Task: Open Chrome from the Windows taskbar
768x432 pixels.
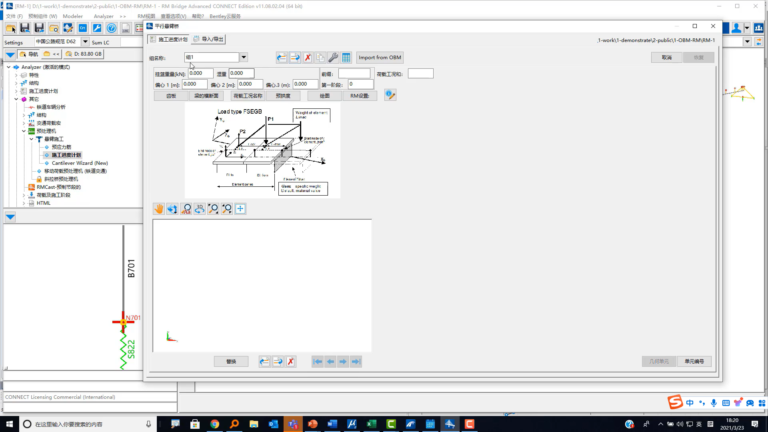Action: coord(215,424)
